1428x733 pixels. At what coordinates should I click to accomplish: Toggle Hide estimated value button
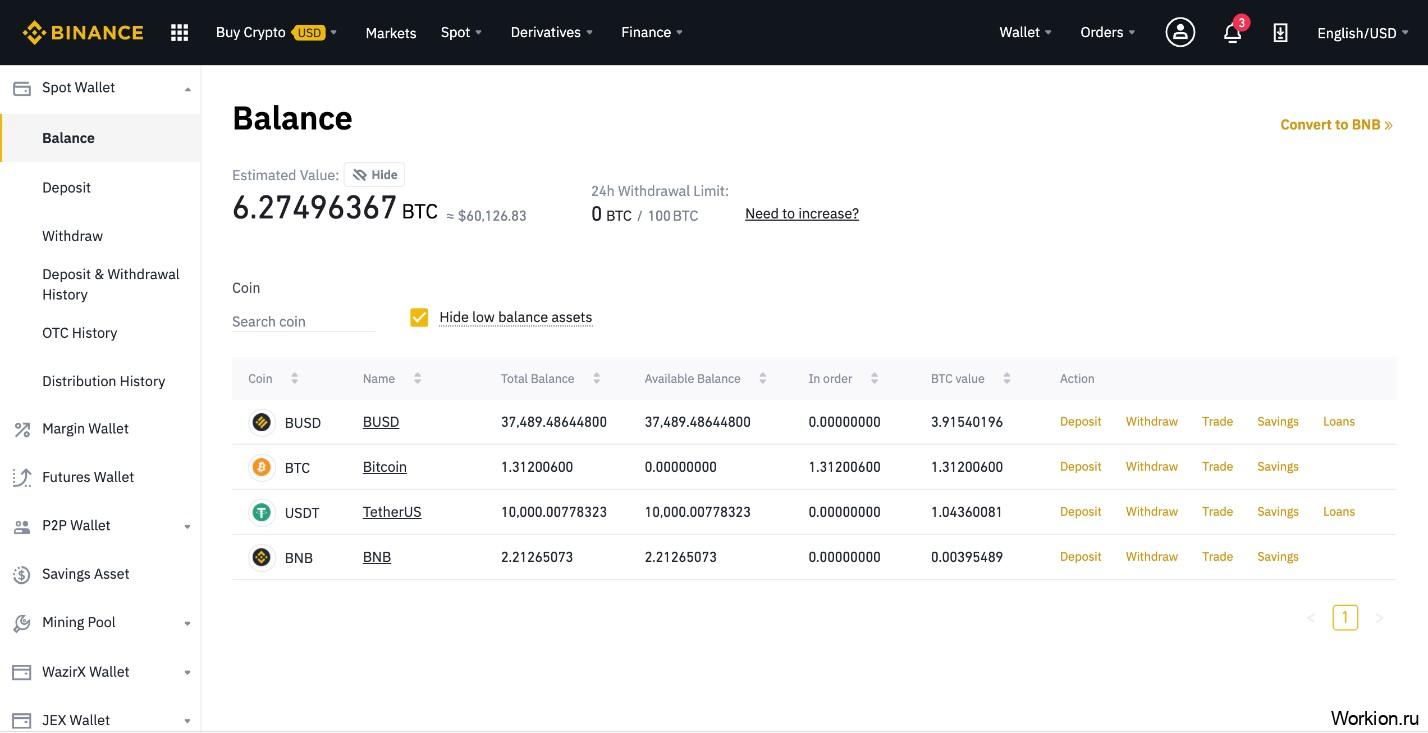(x=375, y=174)
